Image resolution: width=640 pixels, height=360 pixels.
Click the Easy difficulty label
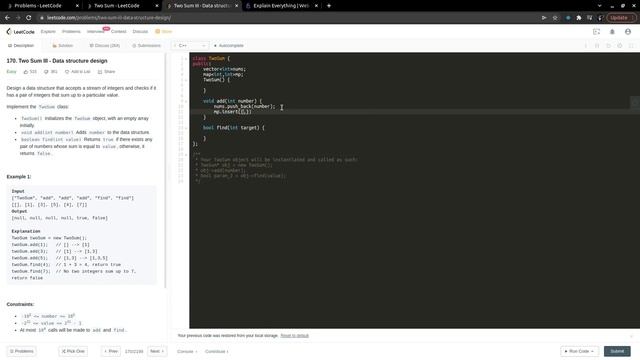tap(11, 72)
